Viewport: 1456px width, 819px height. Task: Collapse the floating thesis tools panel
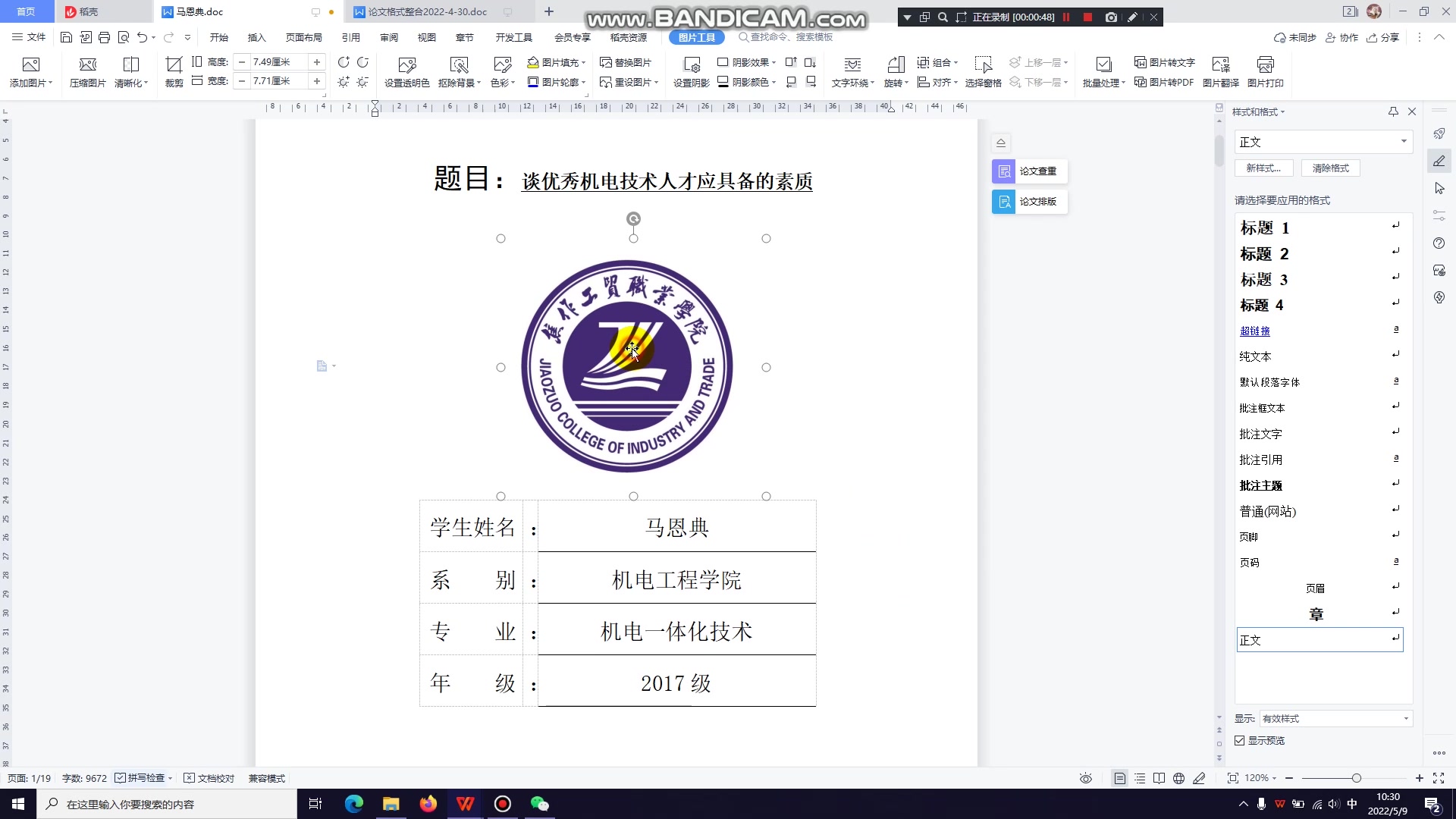pos(1000,143)
